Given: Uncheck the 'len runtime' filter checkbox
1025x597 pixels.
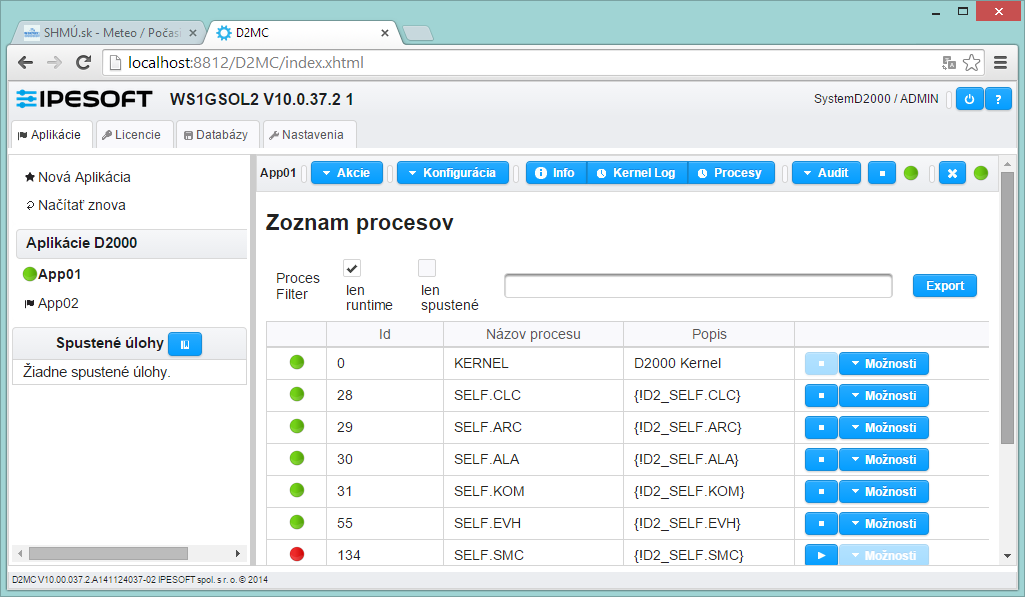Looking at the screenshot, I should pos(352,268).
